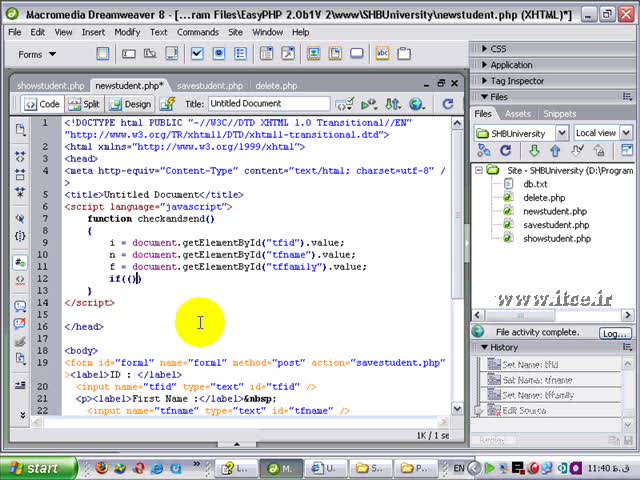Click Preview in browser globe icon
This screenshot has width=640, height=480.
(417, 103)
